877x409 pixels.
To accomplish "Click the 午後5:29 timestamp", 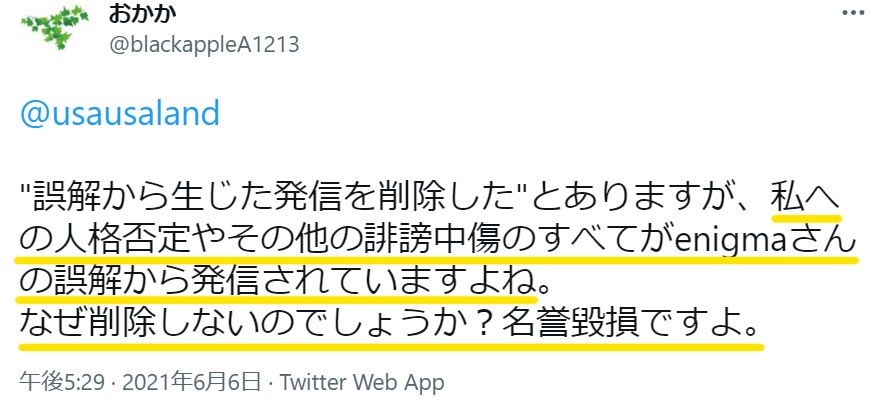I will click(x=62, y=383).
